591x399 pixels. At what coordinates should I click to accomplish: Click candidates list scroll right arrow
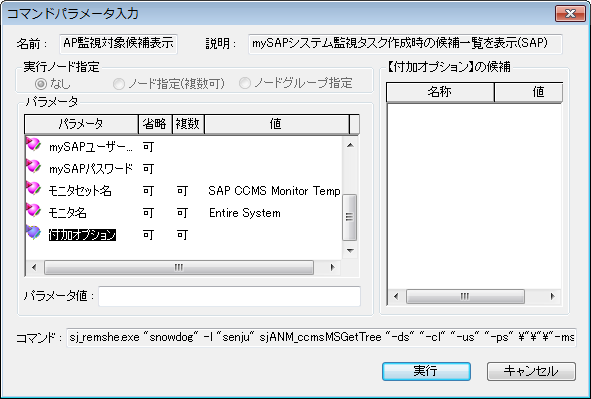click(553, 297)
